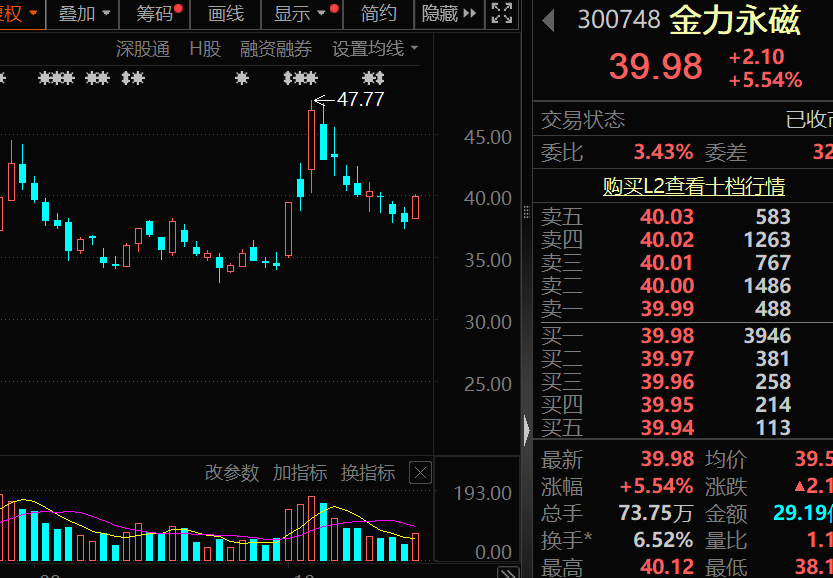The width and height of the screenshot is (833, 578).
Task: Click the fullscreen expand icon in the toolbar
Action: (503, 14)
